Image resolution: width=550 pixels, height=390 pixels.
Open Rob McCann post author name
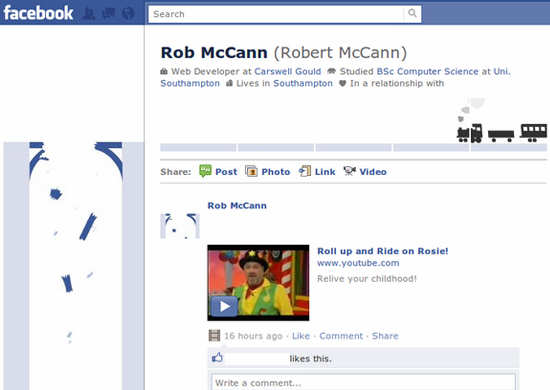[237, 206]
